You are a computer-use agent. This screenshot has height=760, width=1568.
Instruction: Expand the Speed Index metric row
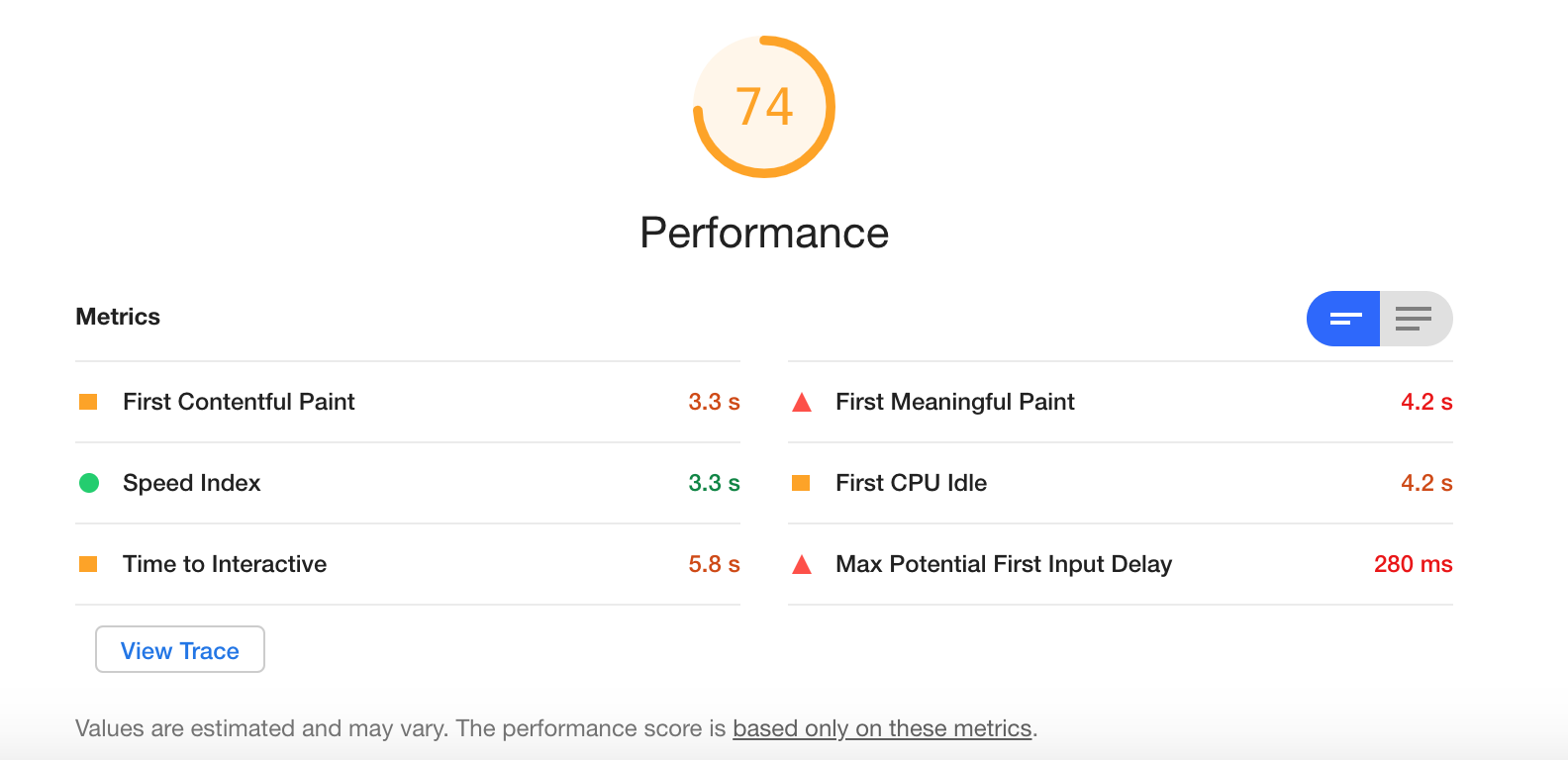[x=191, y=483]
